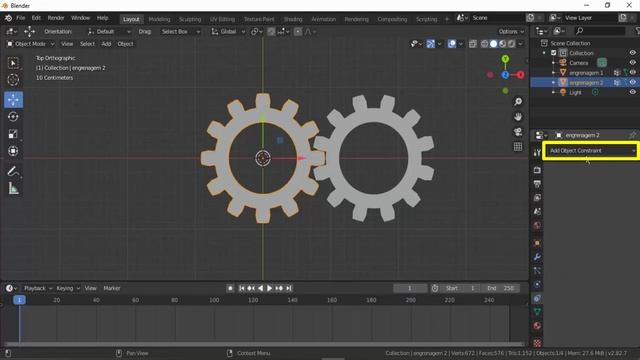Select the Select Box tool in the left toolbar

coord(13,63)
